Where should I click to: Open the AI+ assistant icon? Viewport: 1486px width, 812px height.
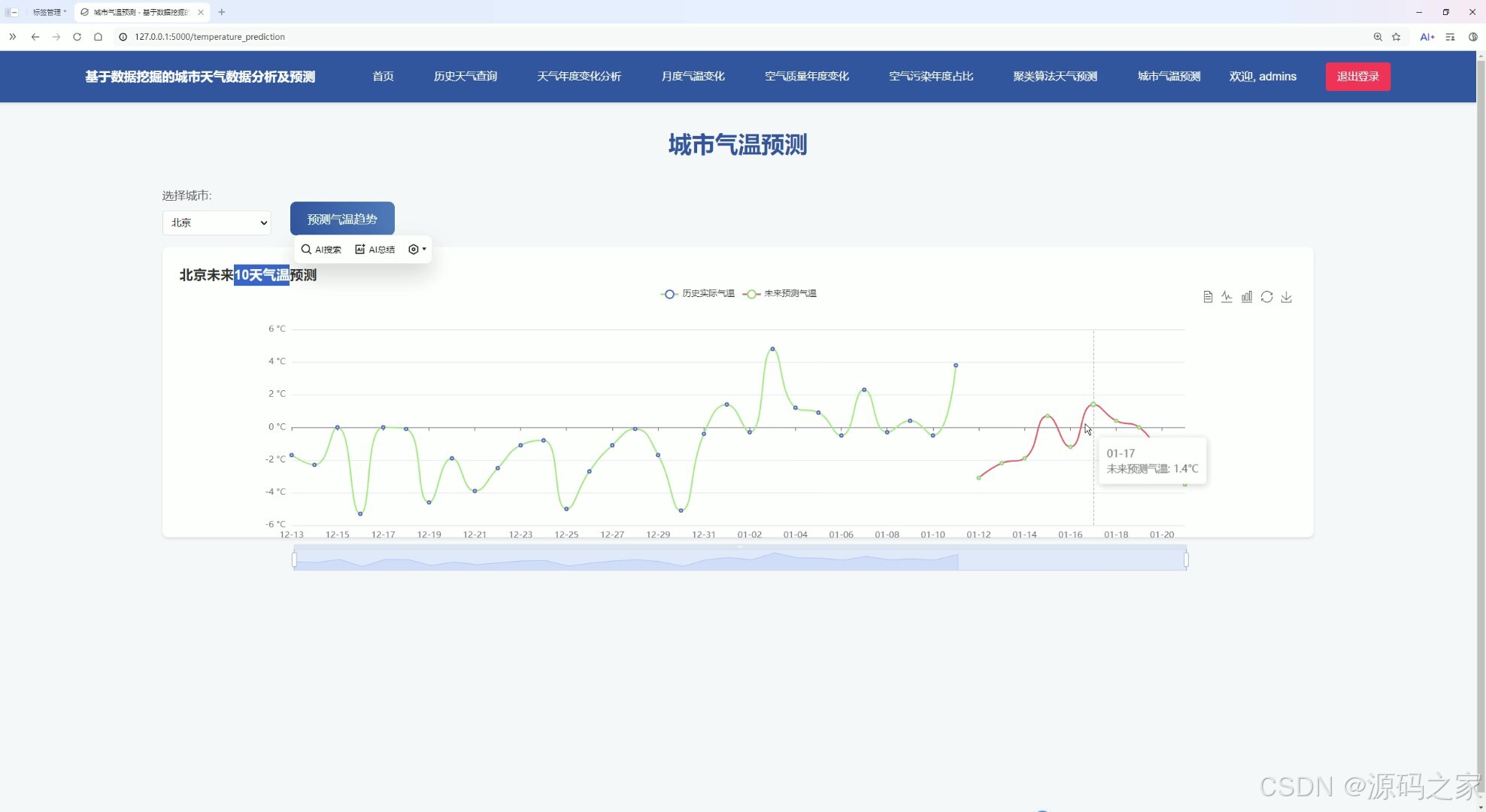point(1427,37)
